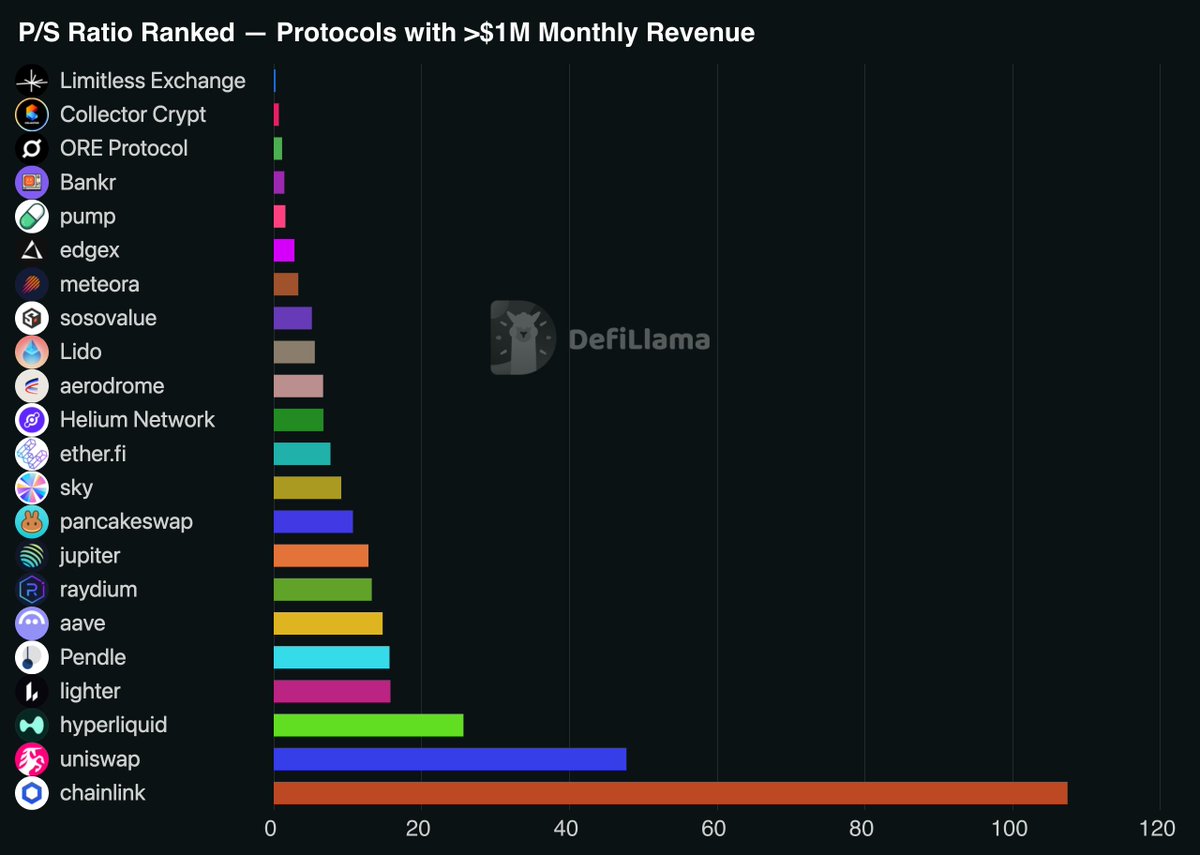Click the 'ORE Protocol' label

coord(124,148)
